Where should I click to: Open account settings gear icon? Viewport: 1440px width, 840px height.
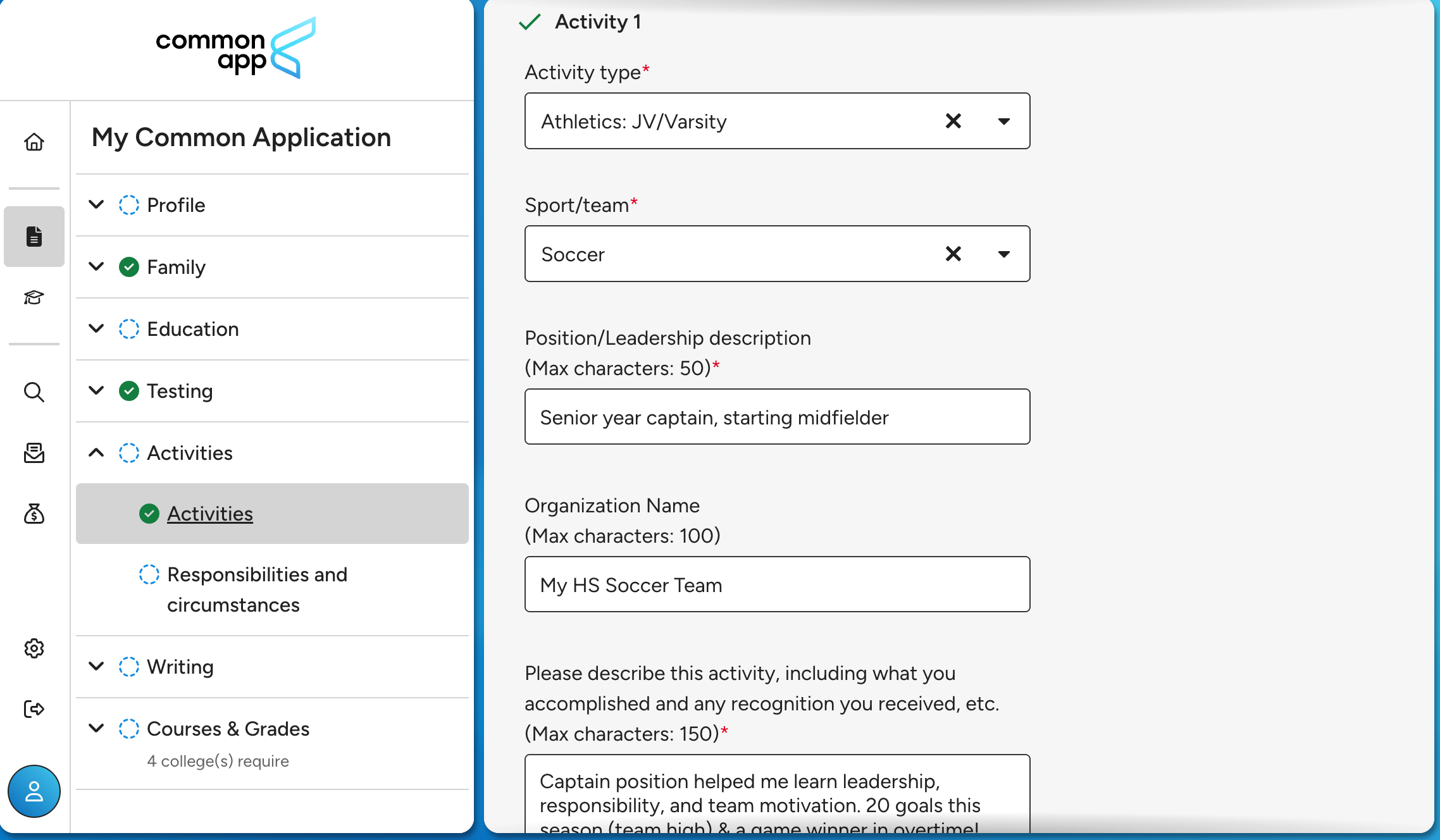pyautogui.click(x=34, y=648)
